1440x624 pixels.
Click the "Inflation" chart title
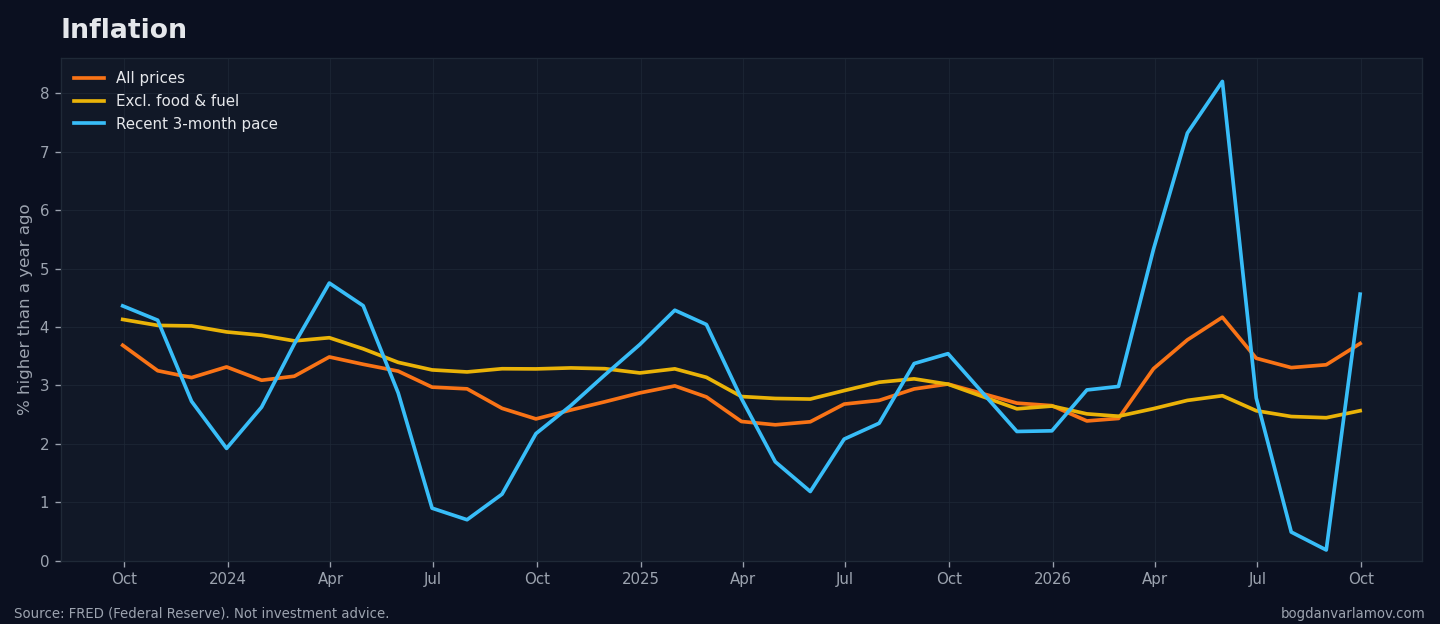[x=124, y=30]
